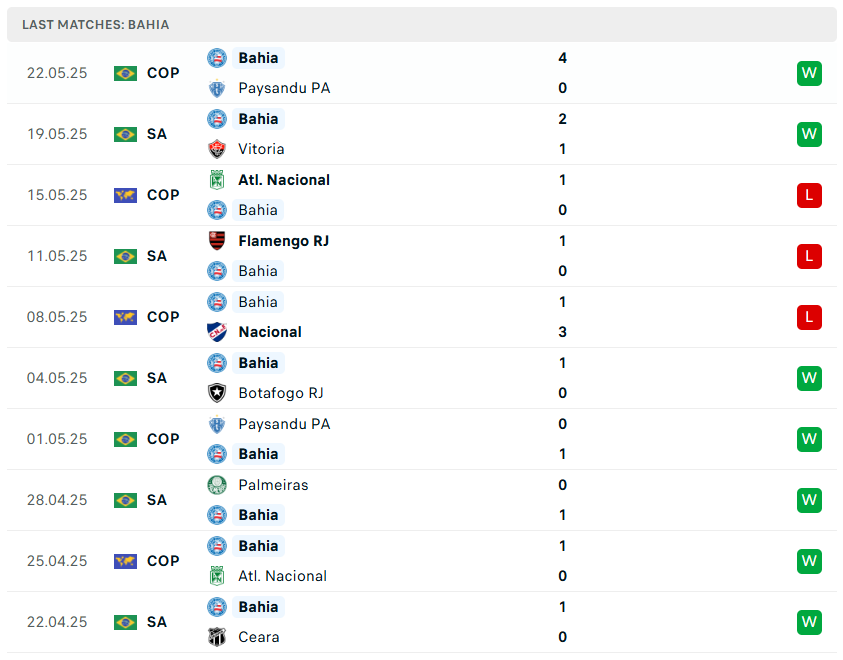Click the Copa flag icon on 08.05.25 row

tap(125, 317)
